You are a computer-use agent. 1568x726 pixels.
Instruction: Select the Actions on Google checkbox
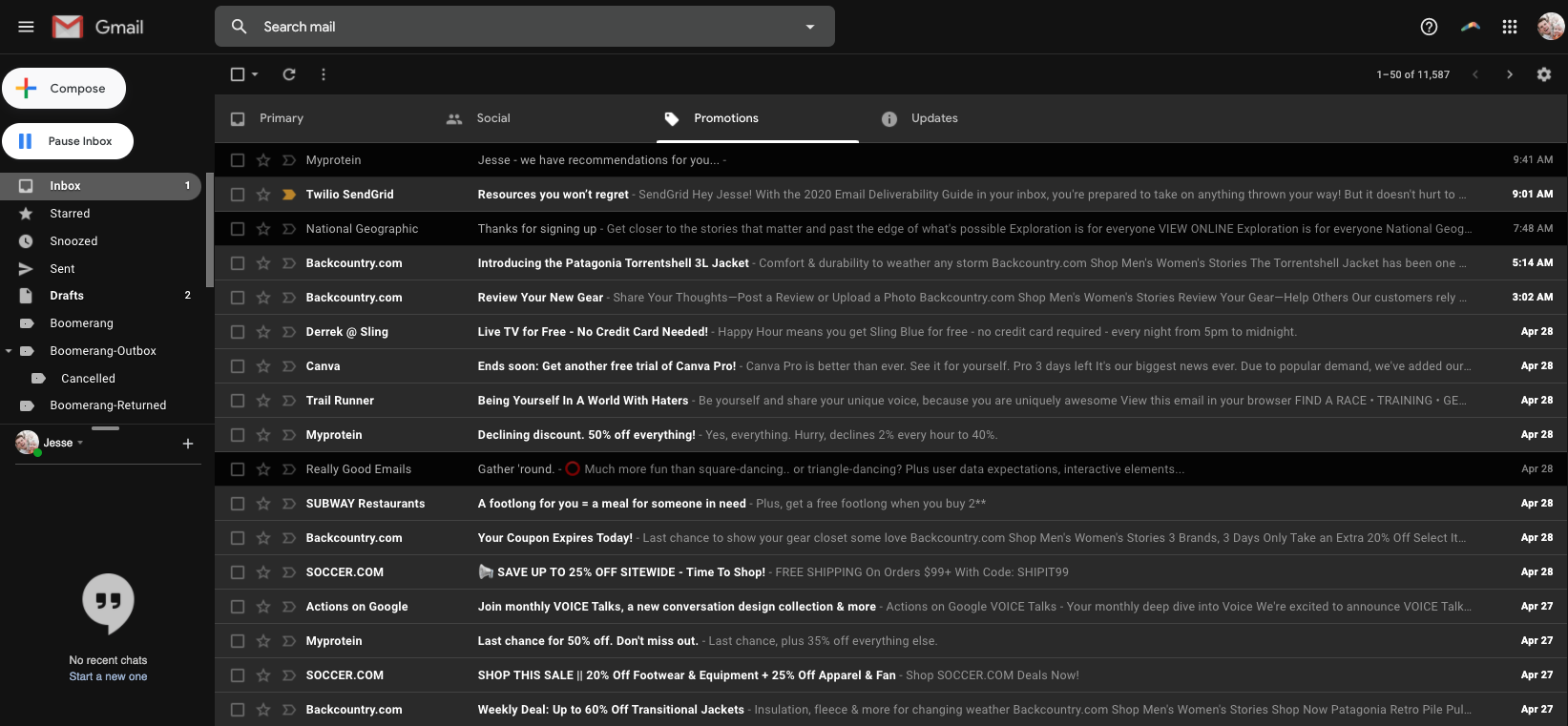pos(238,607)
